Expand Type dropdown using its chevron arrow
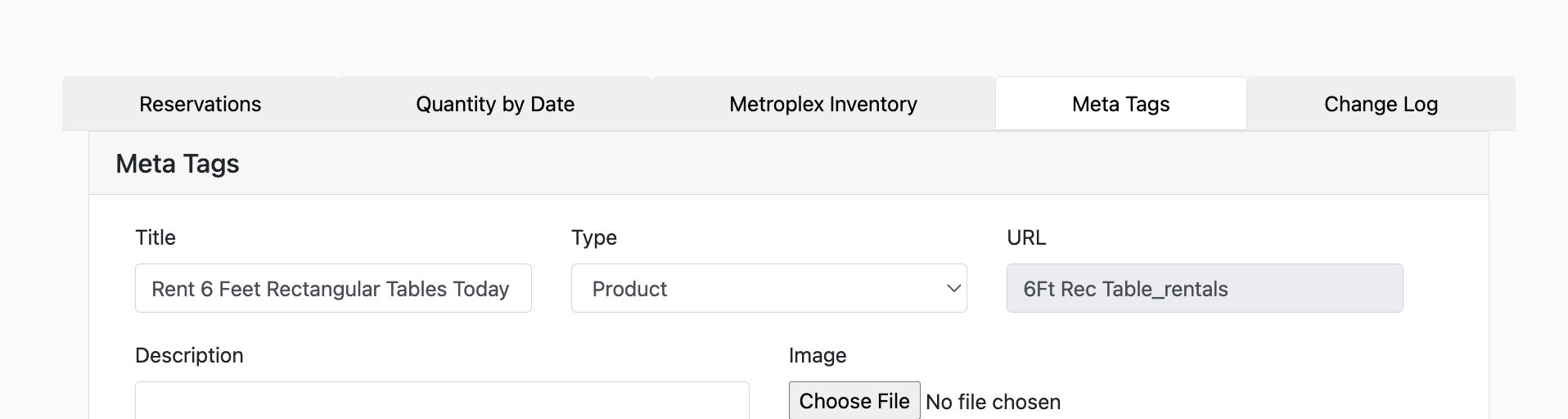Viewport: 1568px width, 419px height. (x=953, y=288)
